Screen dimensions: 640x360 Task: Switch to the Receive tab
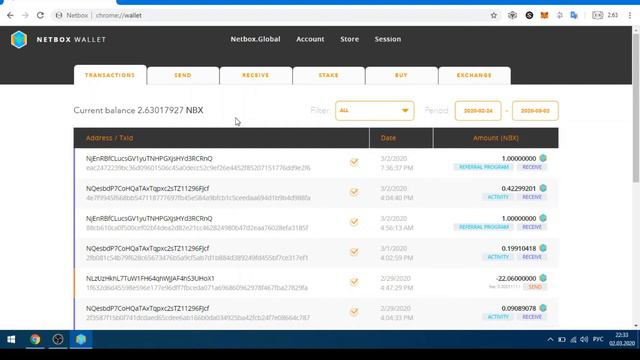coord(256,76)
